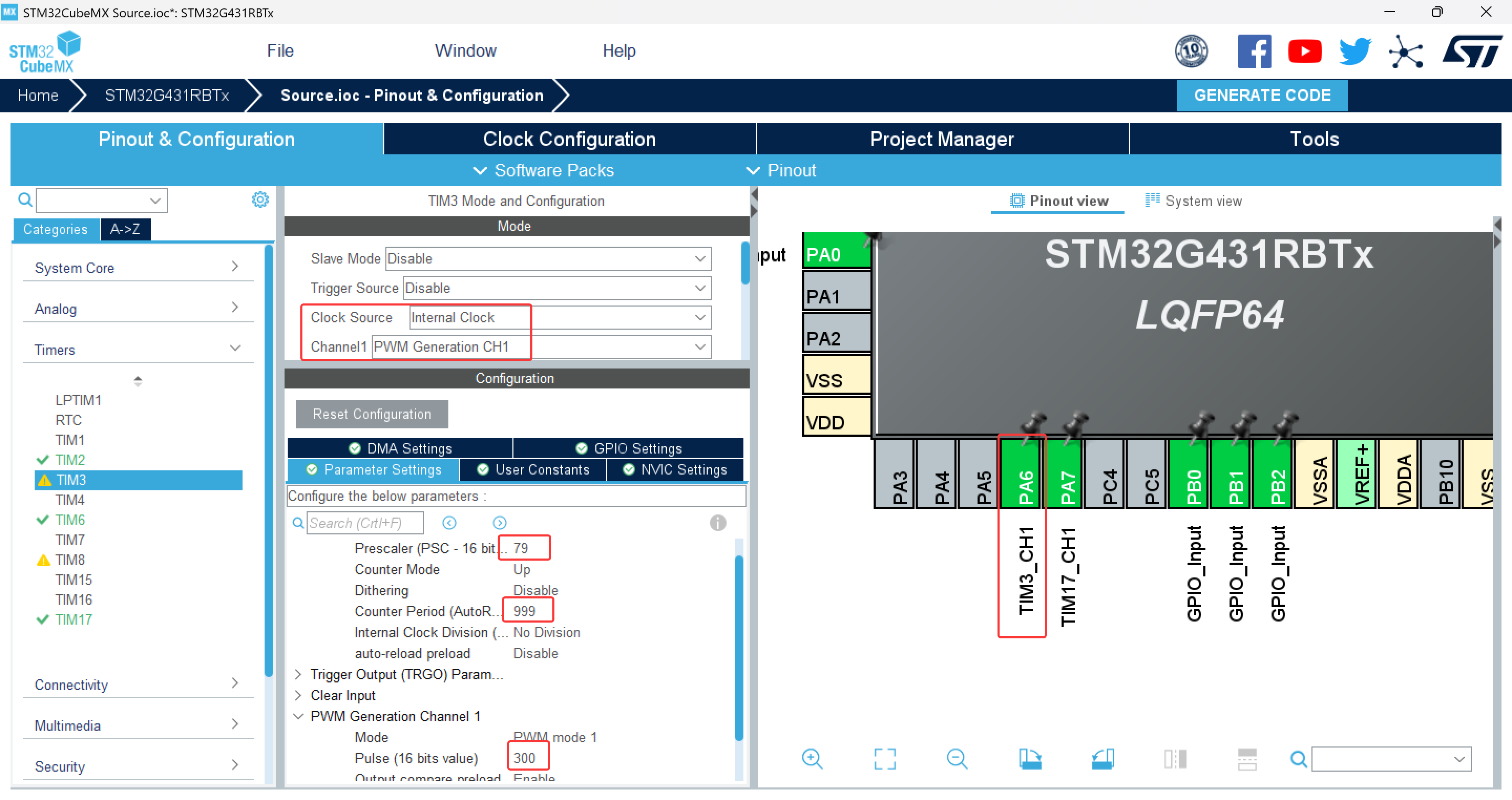Switch to the Tools tab
This screenshot has height=800, width=1512.
tap(1314, 139)
